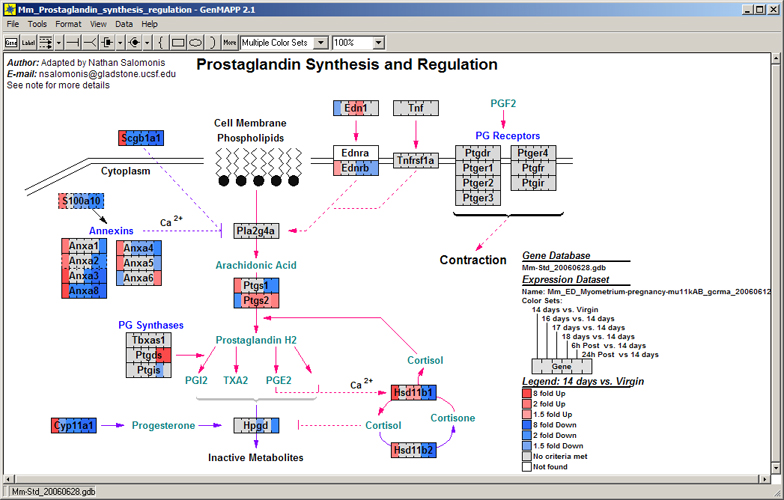Screen dimensions: 784x500
Task: Choose the brace shape tool
Action: click(x=161, y=43)
